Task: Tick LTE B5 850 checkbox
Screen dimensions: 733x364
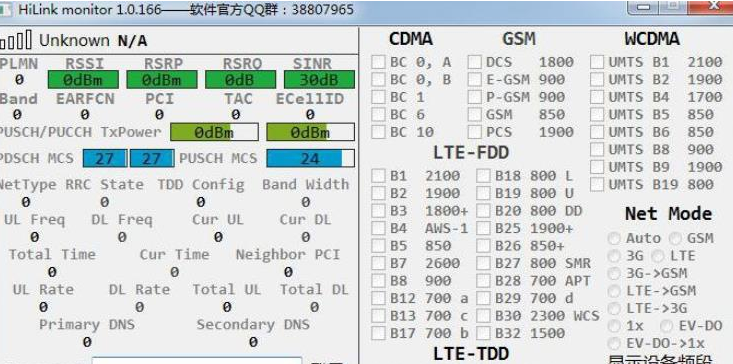Action: (378, 246)
